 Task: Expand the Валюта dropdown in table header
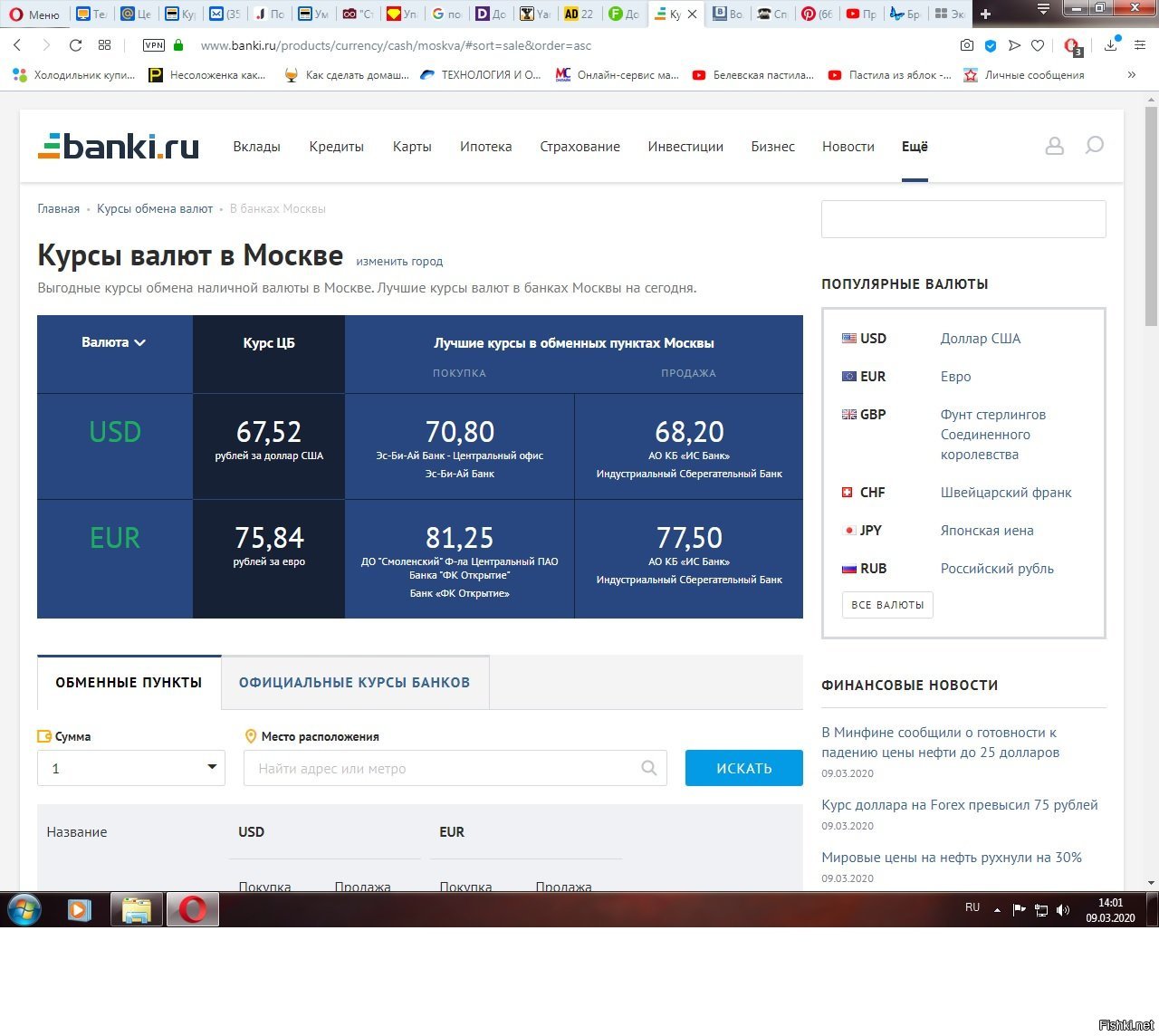tap(114, 342)
